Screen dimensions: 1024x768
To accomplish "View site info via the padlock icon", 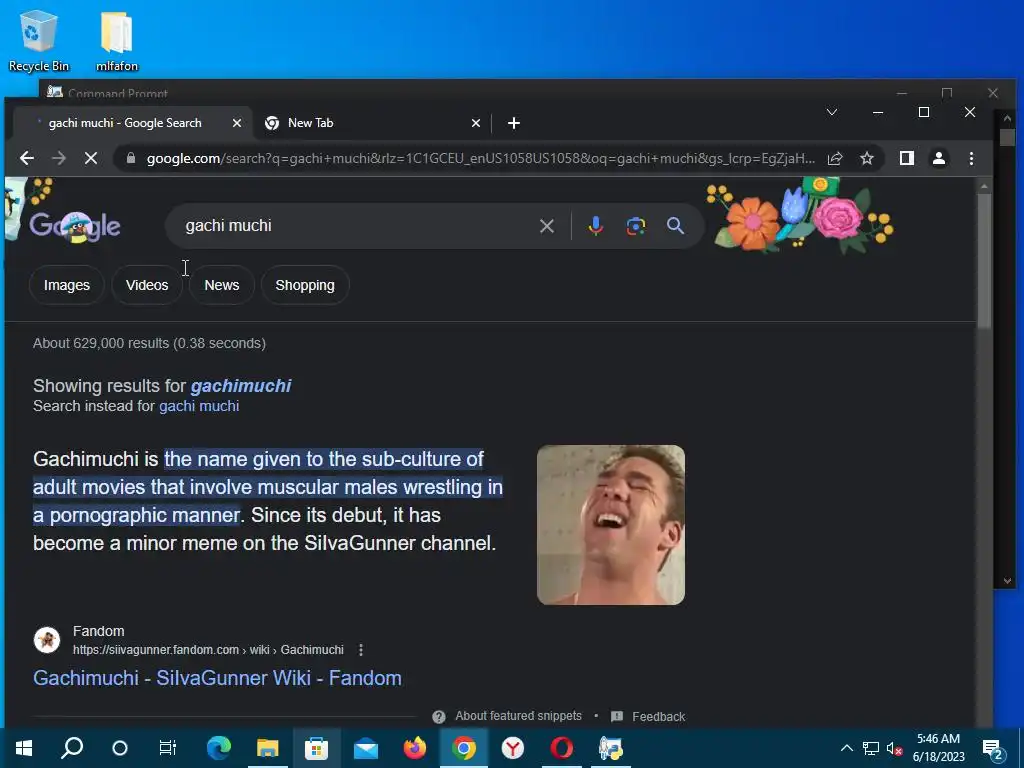I will (131, 158).
